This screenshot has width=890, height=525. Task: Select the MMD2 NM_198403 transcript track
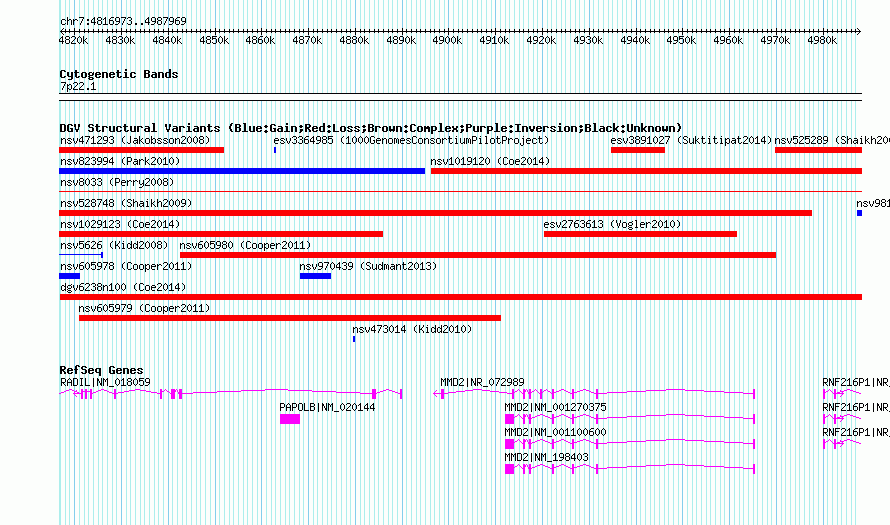point(629,469)
